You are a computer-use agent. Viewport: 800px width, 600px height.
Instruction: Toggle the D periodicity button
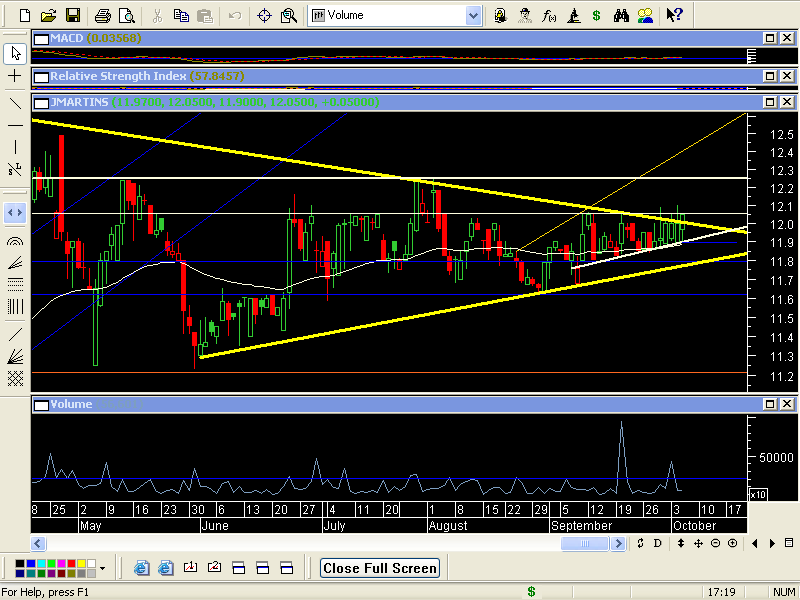point(658,543)
